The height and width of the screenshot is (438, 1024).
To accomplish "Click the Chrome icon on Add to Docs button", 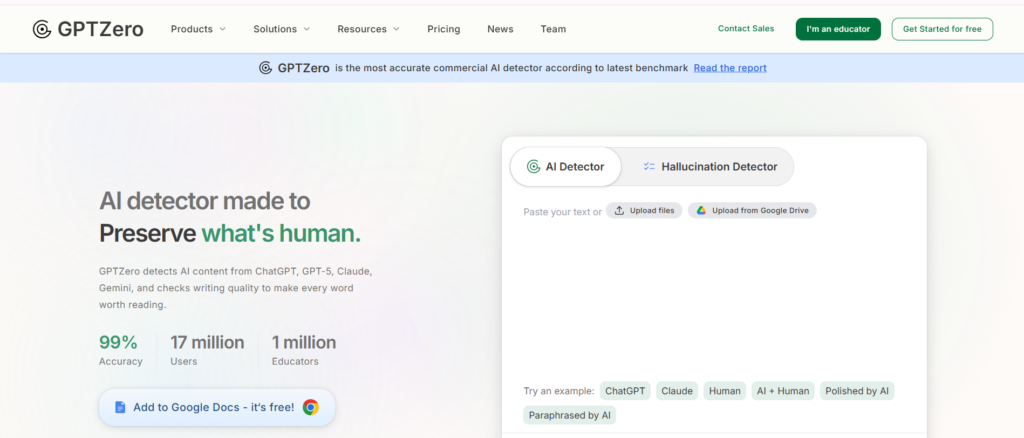I will (311, 407).
